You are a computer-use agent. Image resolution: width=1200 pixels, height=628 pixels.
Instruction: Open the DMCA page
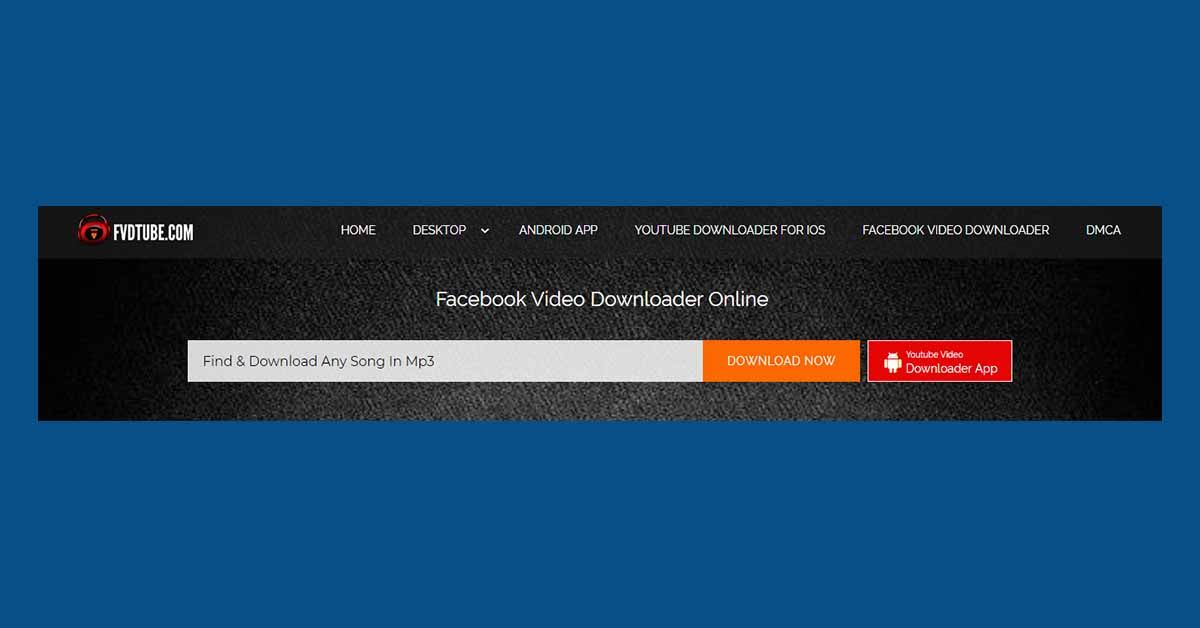1103,230
